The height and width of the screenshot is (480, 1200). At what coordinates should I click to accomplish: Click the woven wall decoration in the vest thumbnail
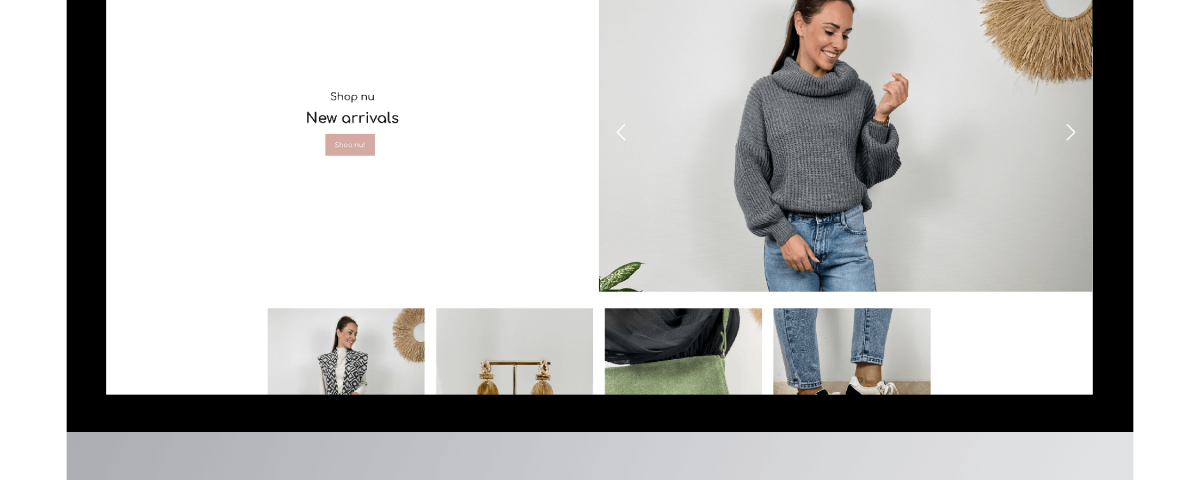point(408,335)
